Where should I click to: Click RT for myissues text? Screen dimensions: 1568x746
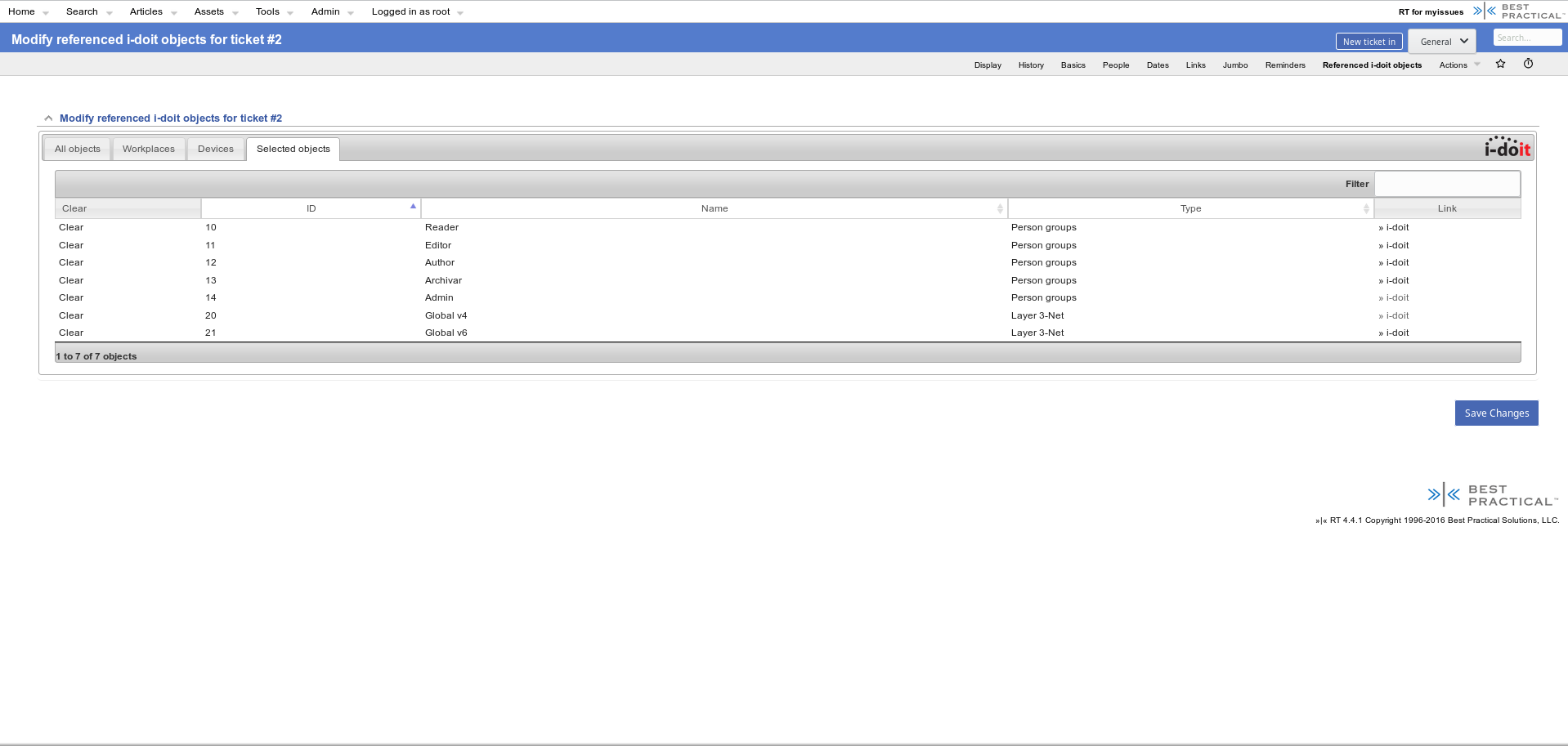coord(1431,12)
